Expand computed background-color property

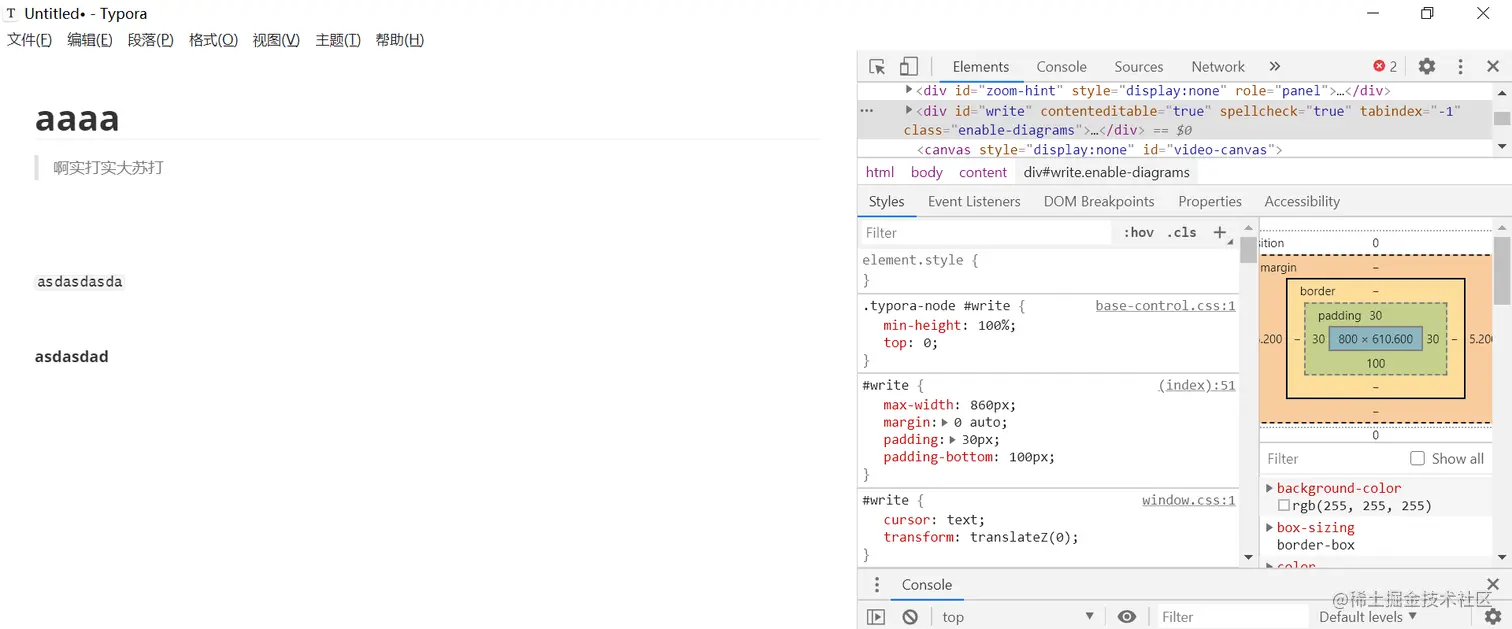click(x=1270, y=488)
